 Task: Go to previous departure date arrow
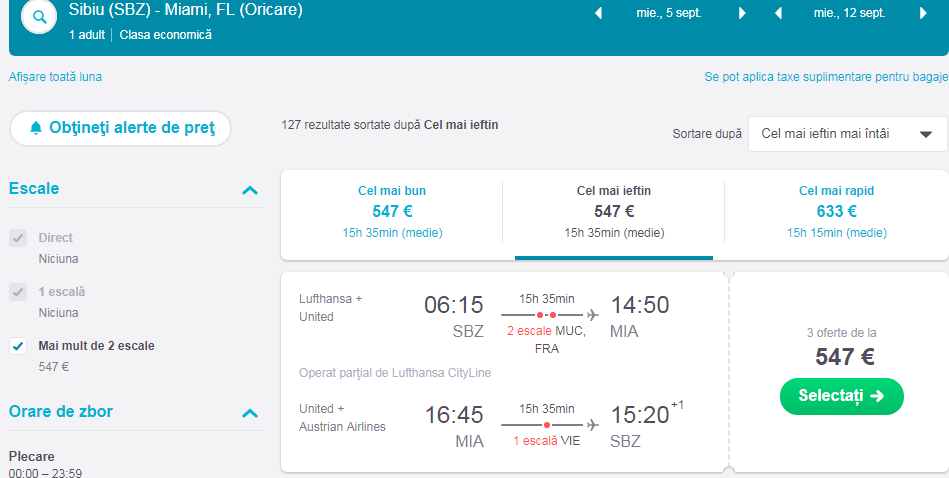tap(599, 14)
